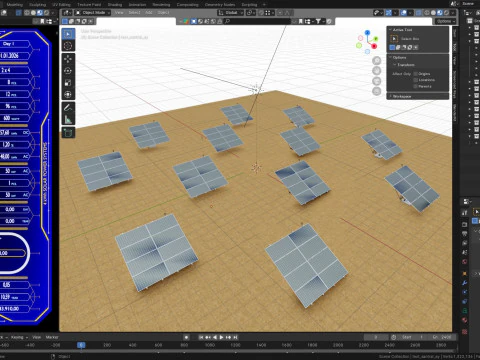This screenshot has height=360, width=480.
Task: Toggle snapping magnet in viewport header
Action: (261, 13)
